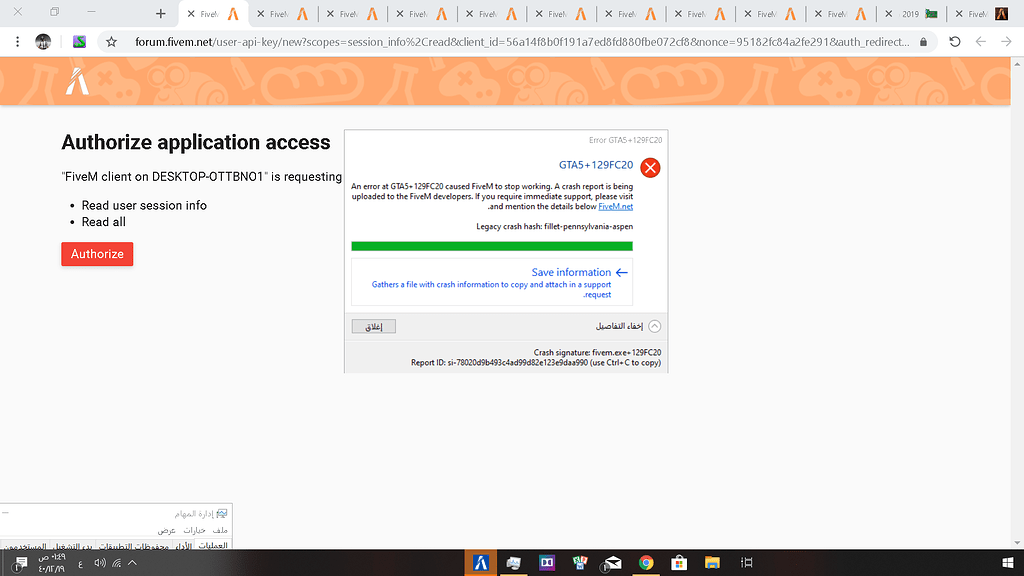Image resolution: width=1024 pixels, height=576 pixels.
Task: Click the Report ID text line
Action: (x=536, y=362)
